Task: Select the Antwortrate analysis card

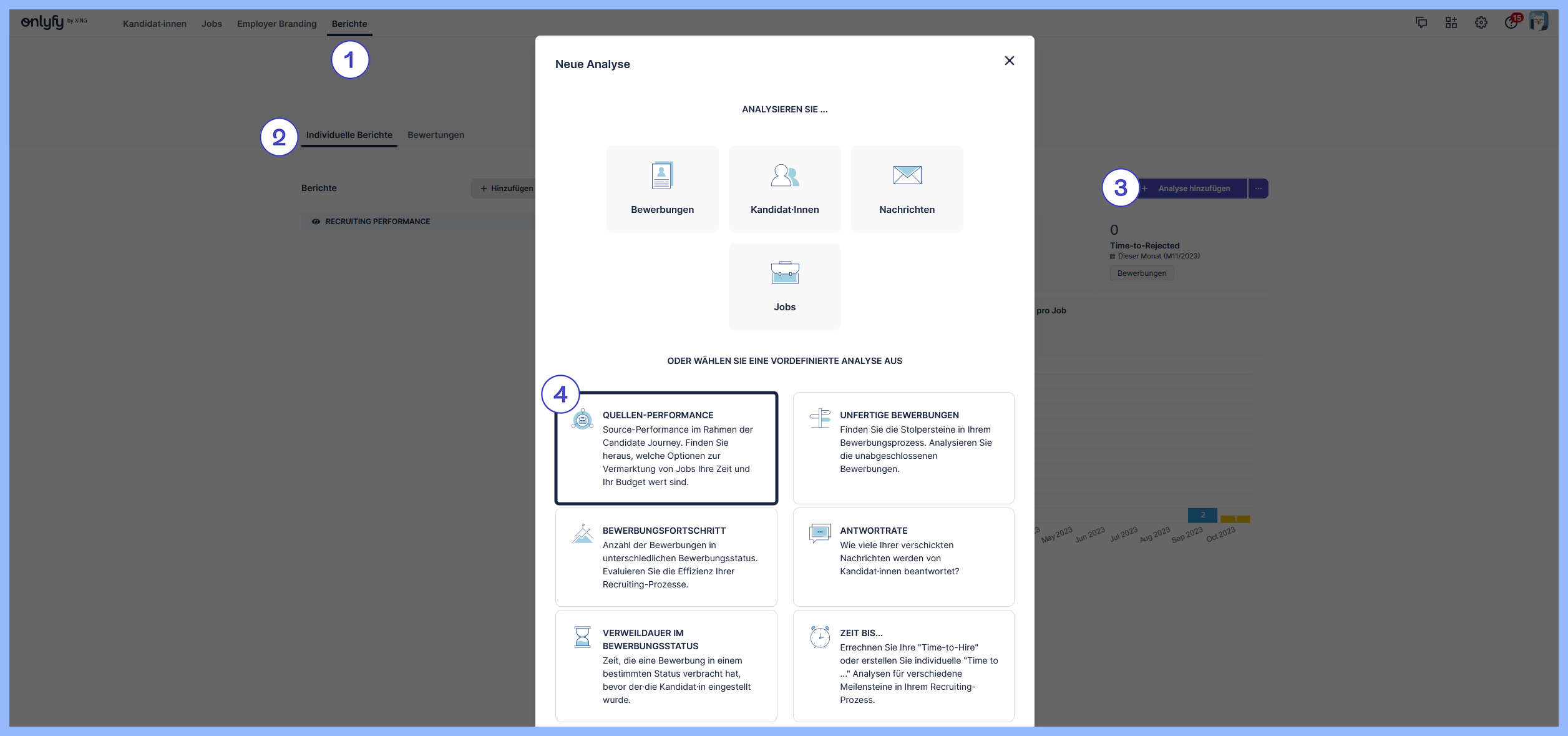Action: 903,556
